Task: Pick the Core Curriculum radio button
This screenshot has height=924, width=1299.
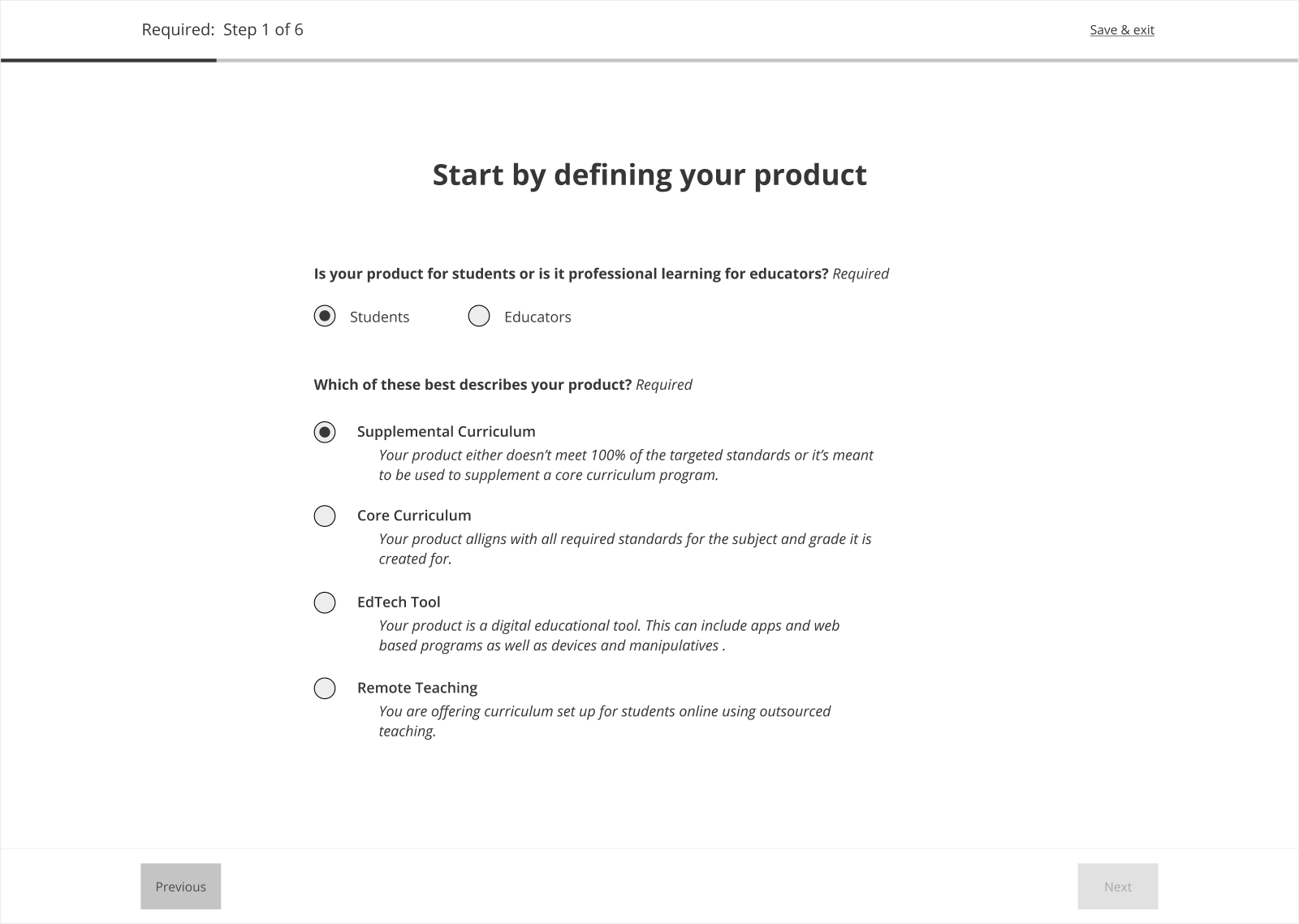Action: tap(325, 516)
